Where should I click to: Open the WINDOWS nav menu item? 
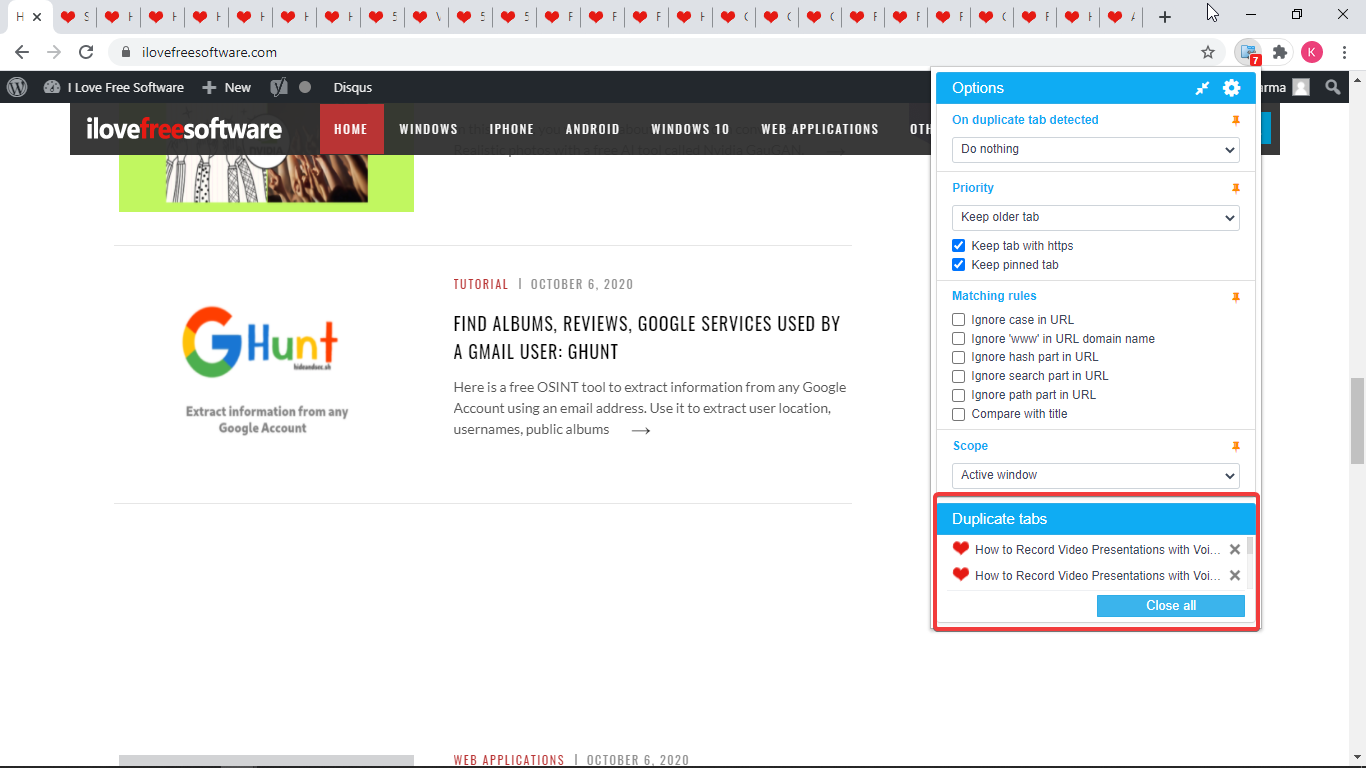pos(428,129)
